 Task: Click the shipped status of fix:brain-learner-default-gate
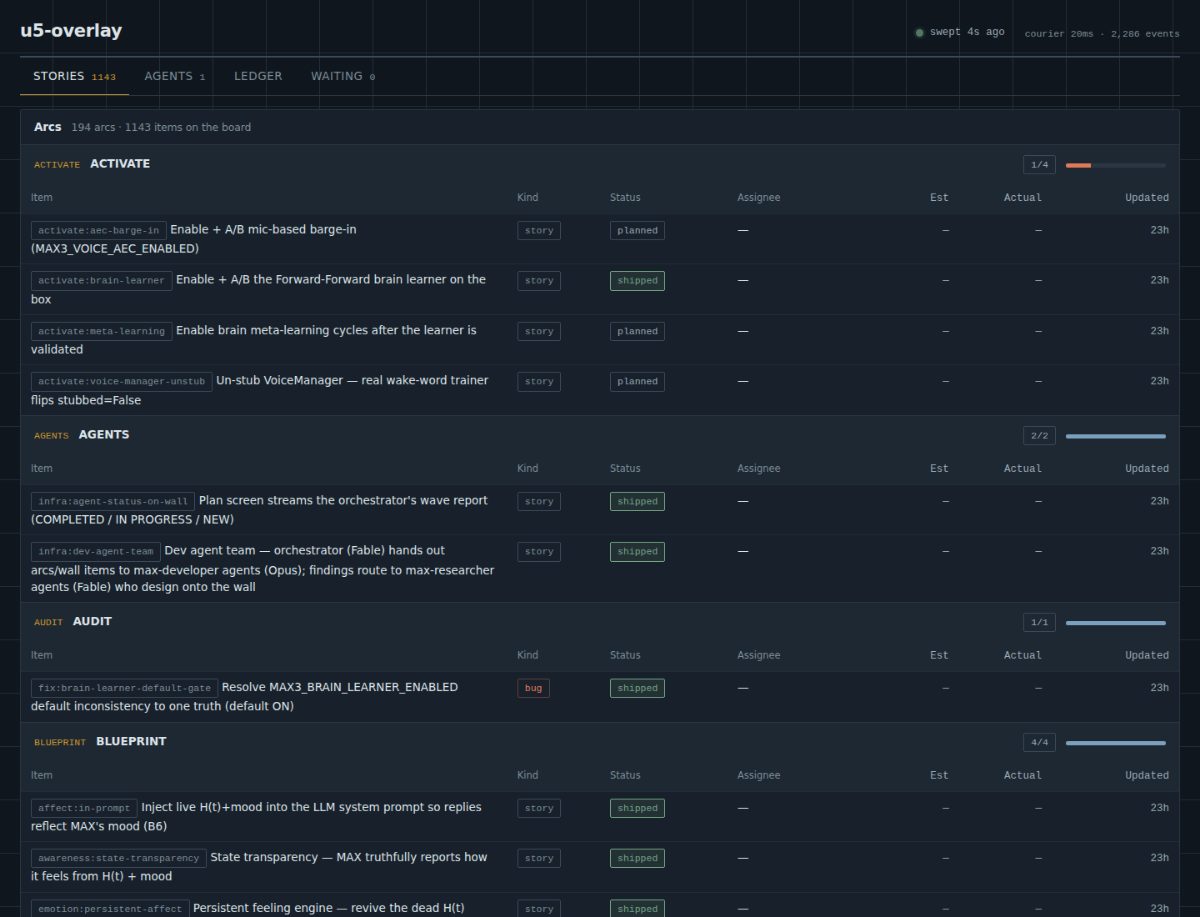point(637,689)
